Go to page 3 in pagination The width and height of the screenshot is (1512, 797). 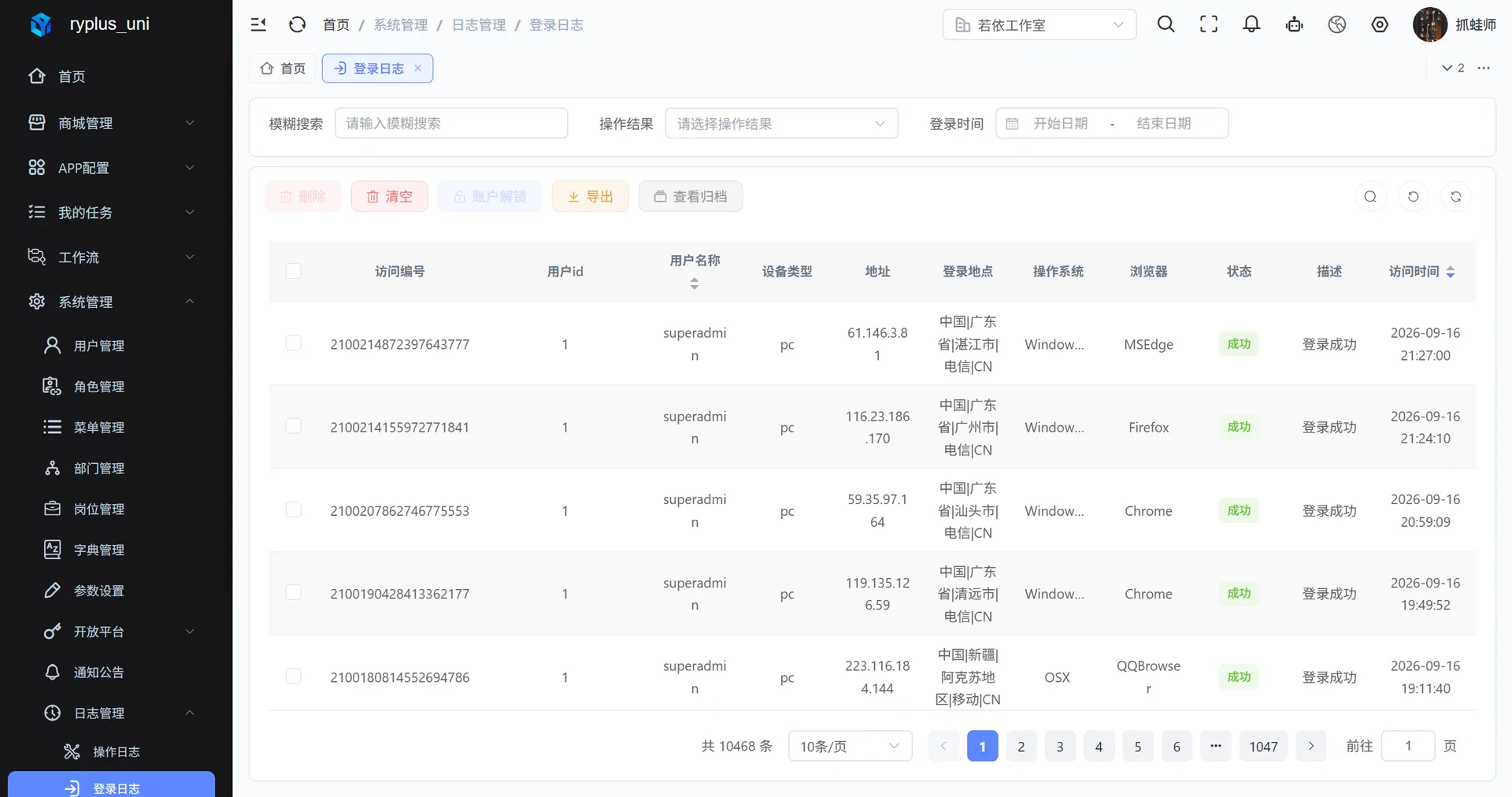pos(1060,746)
